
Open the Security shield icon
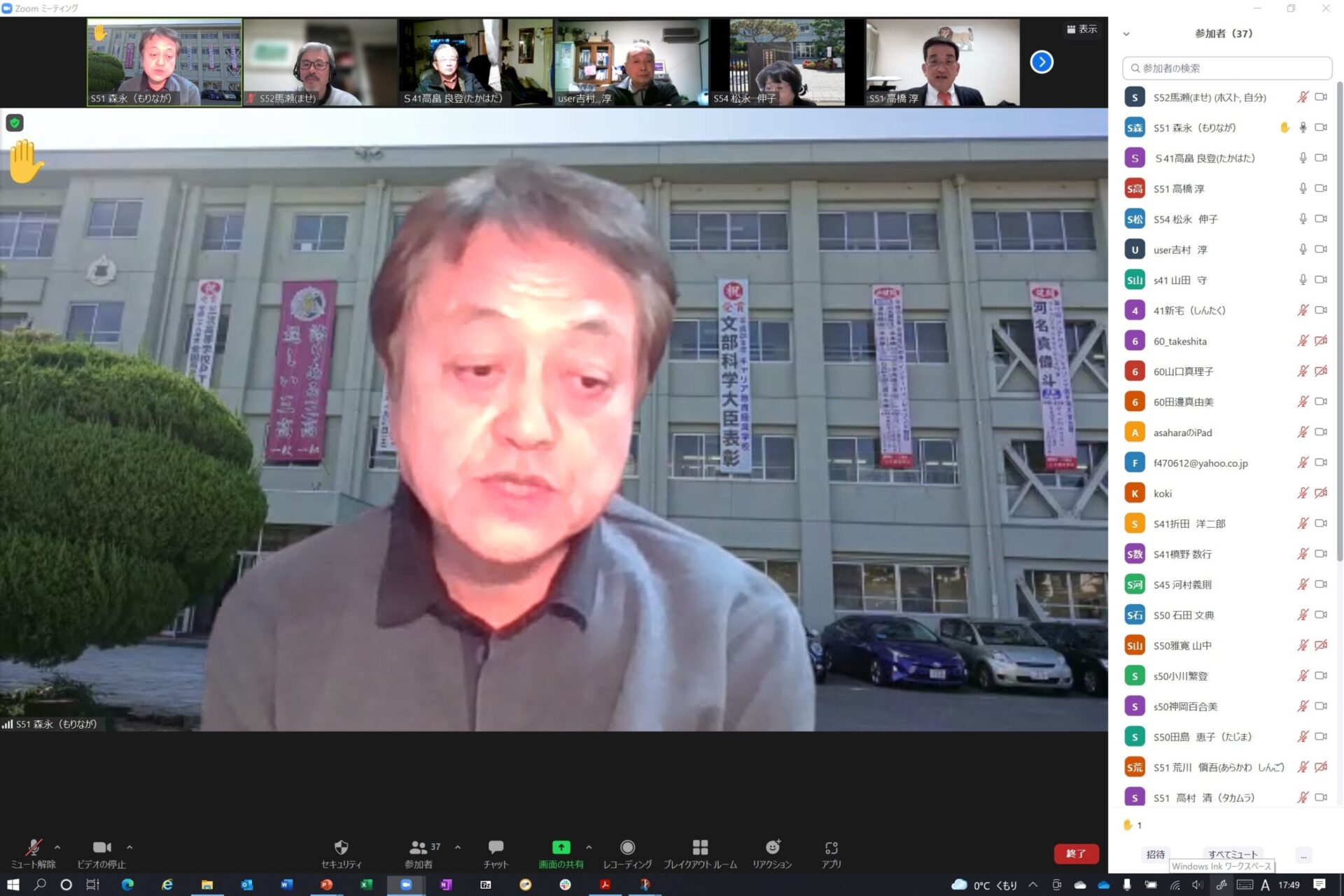tap(341, 848)
